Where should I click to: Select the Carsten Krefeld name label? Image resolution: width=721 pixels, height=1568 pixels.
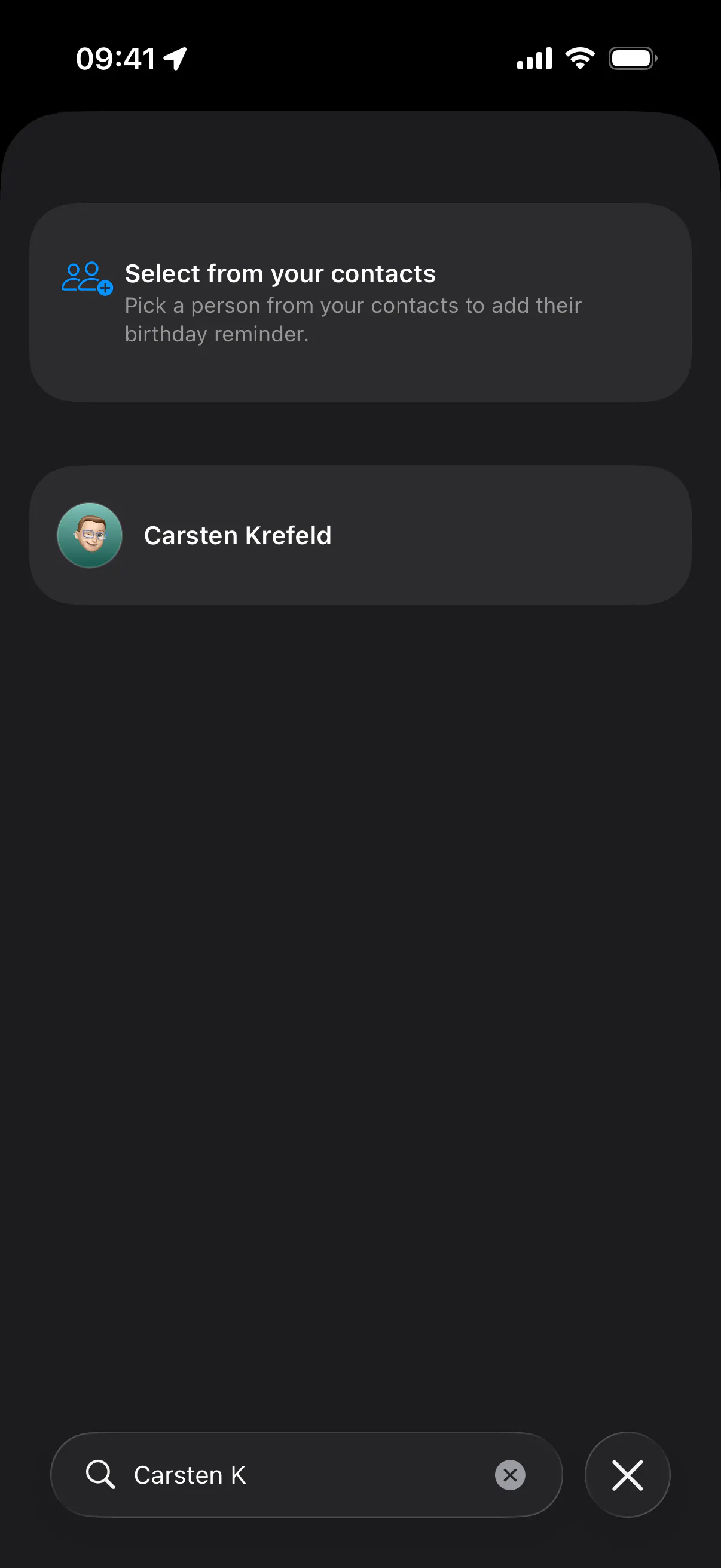coord(237,536)
